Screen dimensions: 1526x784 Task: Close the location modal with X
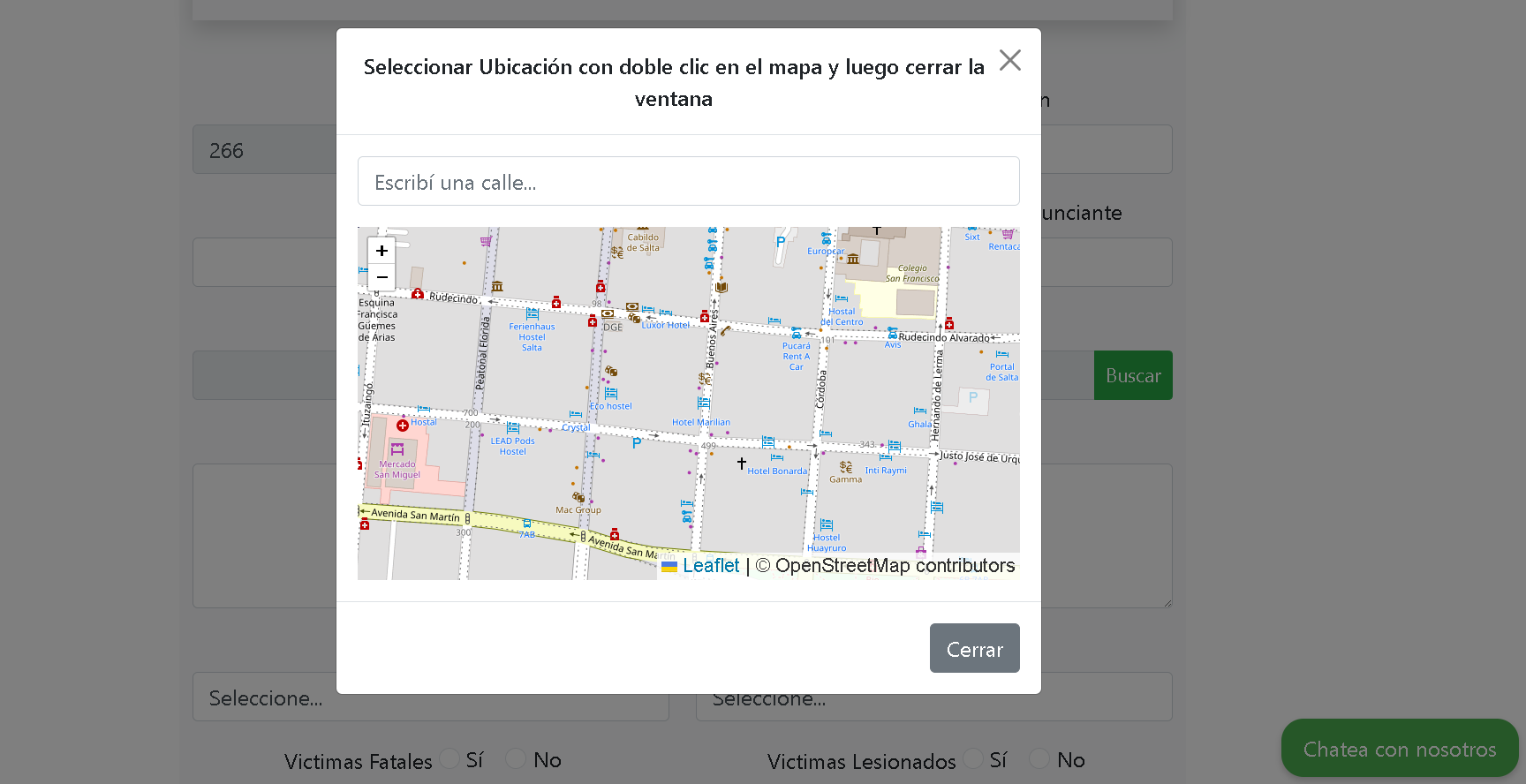tap(1010, 60)
